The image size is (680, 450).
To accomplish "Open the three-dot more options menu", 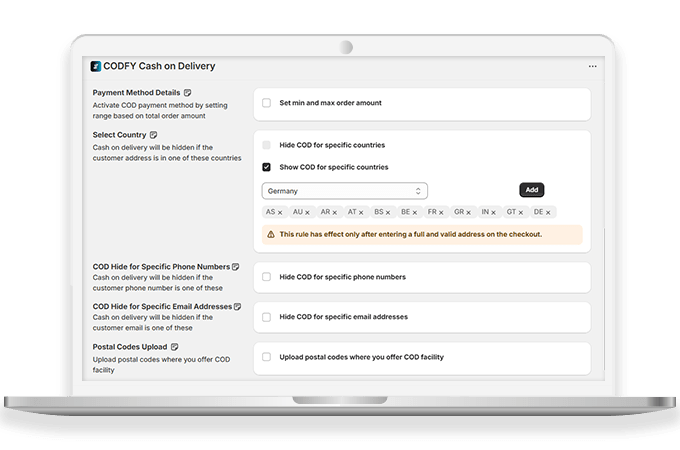I will tap(592, 67).
